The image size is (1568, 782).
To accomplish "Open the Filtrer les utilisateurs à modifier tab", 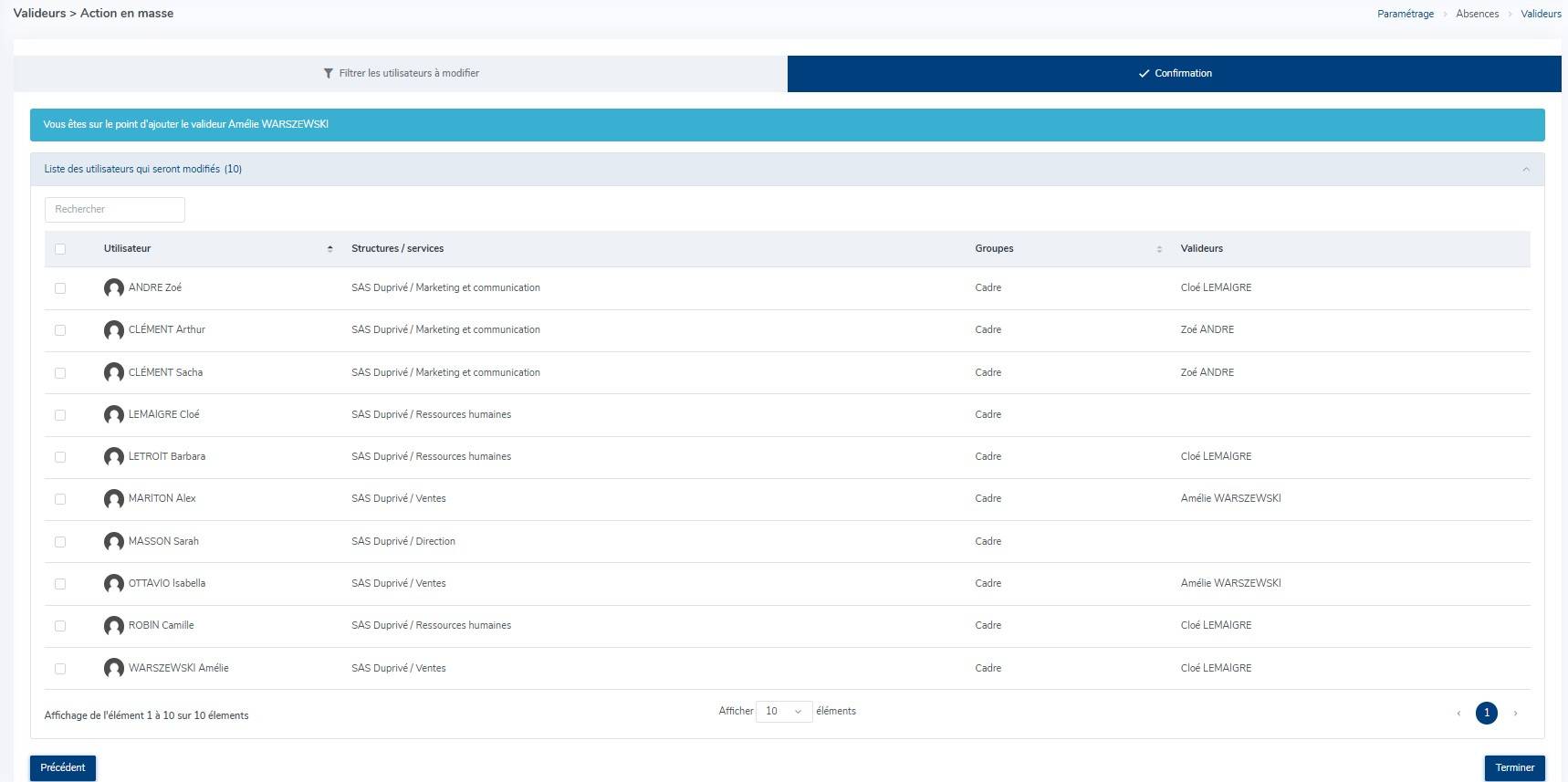I will click(401, 74).
